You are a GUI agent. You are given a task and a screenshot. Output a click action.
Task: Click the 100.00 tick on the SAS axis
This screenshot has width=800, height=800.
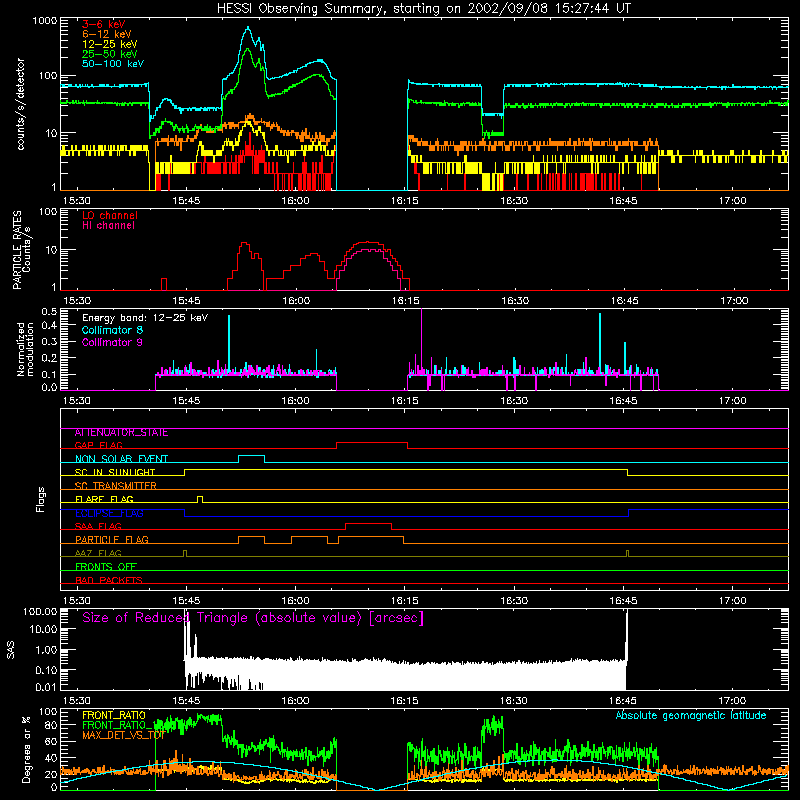point(40,611)
